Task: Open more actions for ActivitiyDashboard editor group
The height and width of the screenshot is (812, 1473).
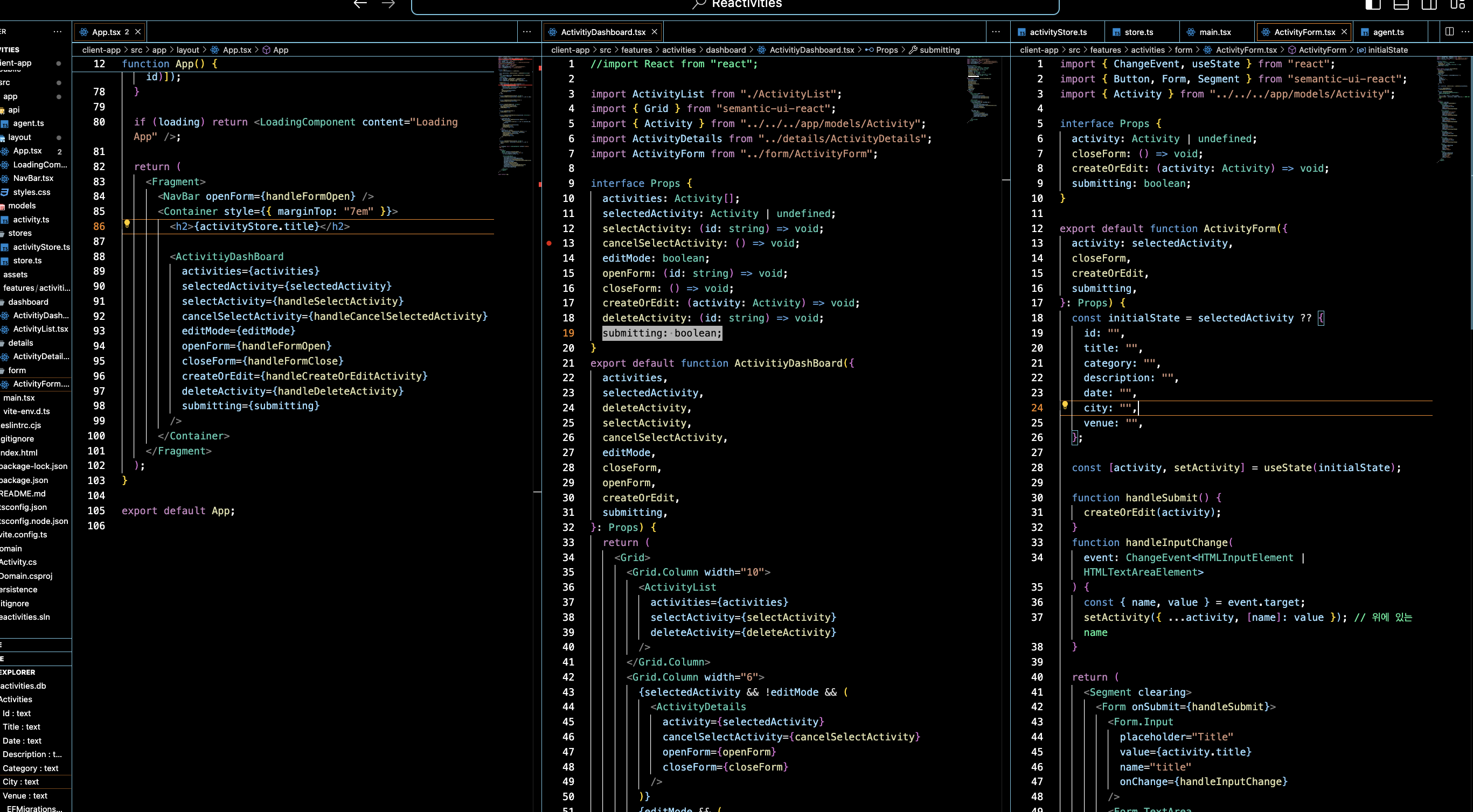Action: pyautogui.click(x=996, y=31)
